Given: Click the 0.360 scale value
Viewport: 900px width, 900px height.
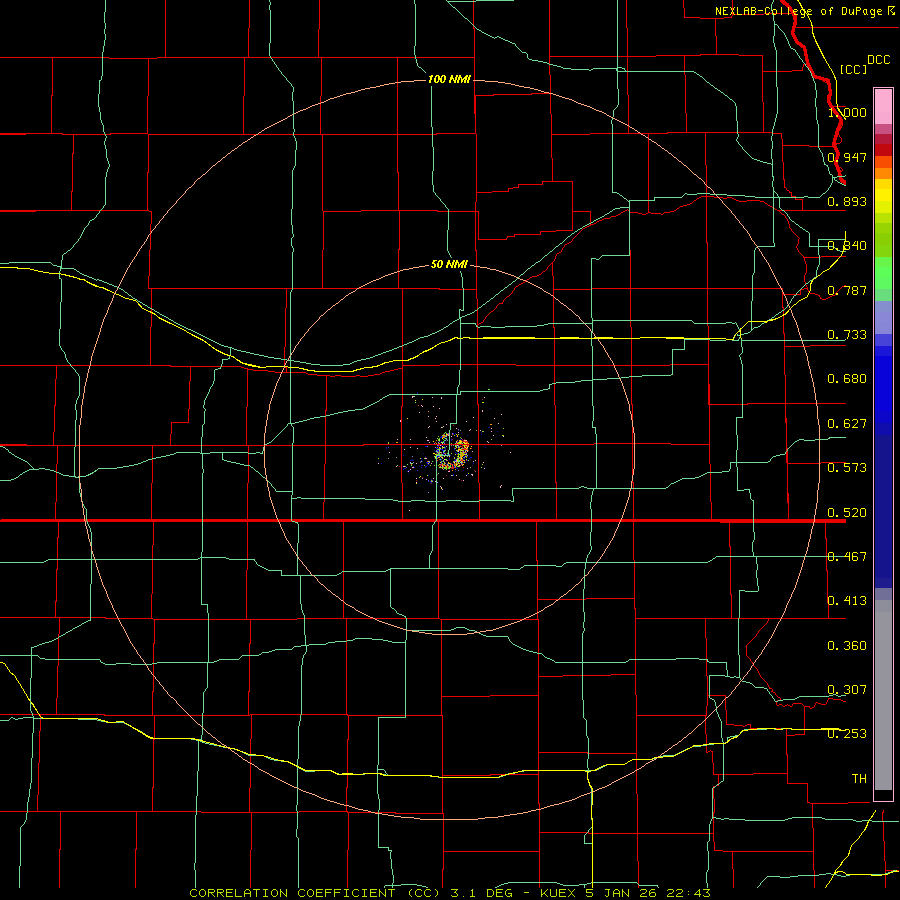Looking at the screenshot, I should (847, 646).
